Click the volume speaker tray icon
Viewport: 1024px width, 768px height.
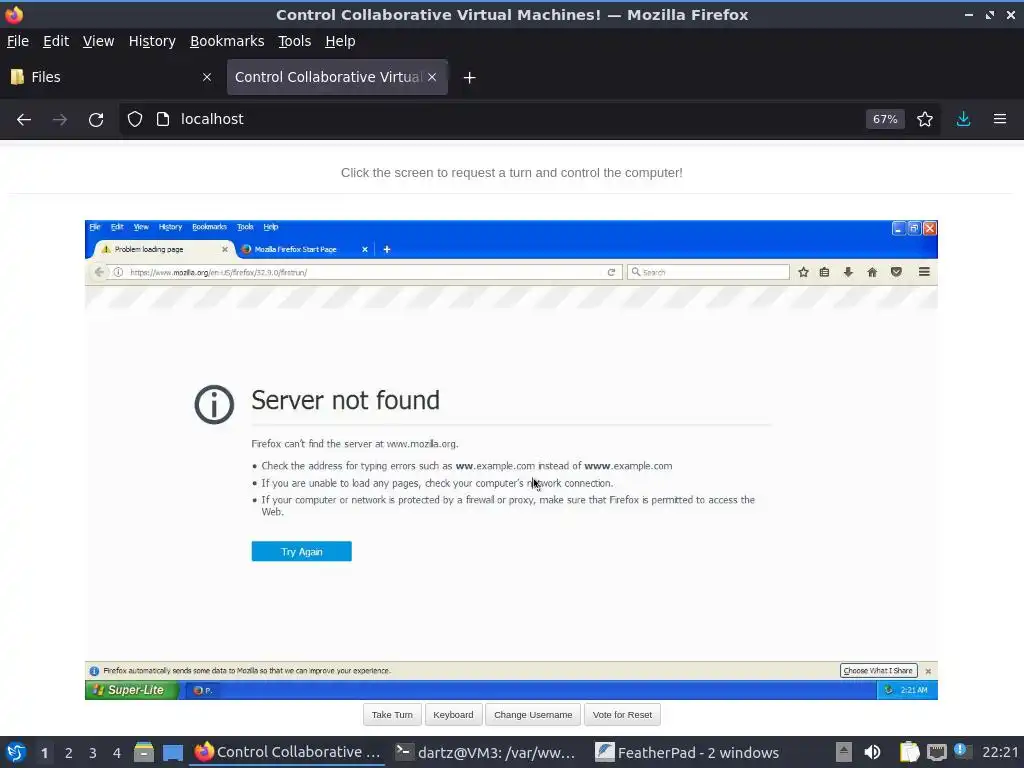tap(872, 753)
